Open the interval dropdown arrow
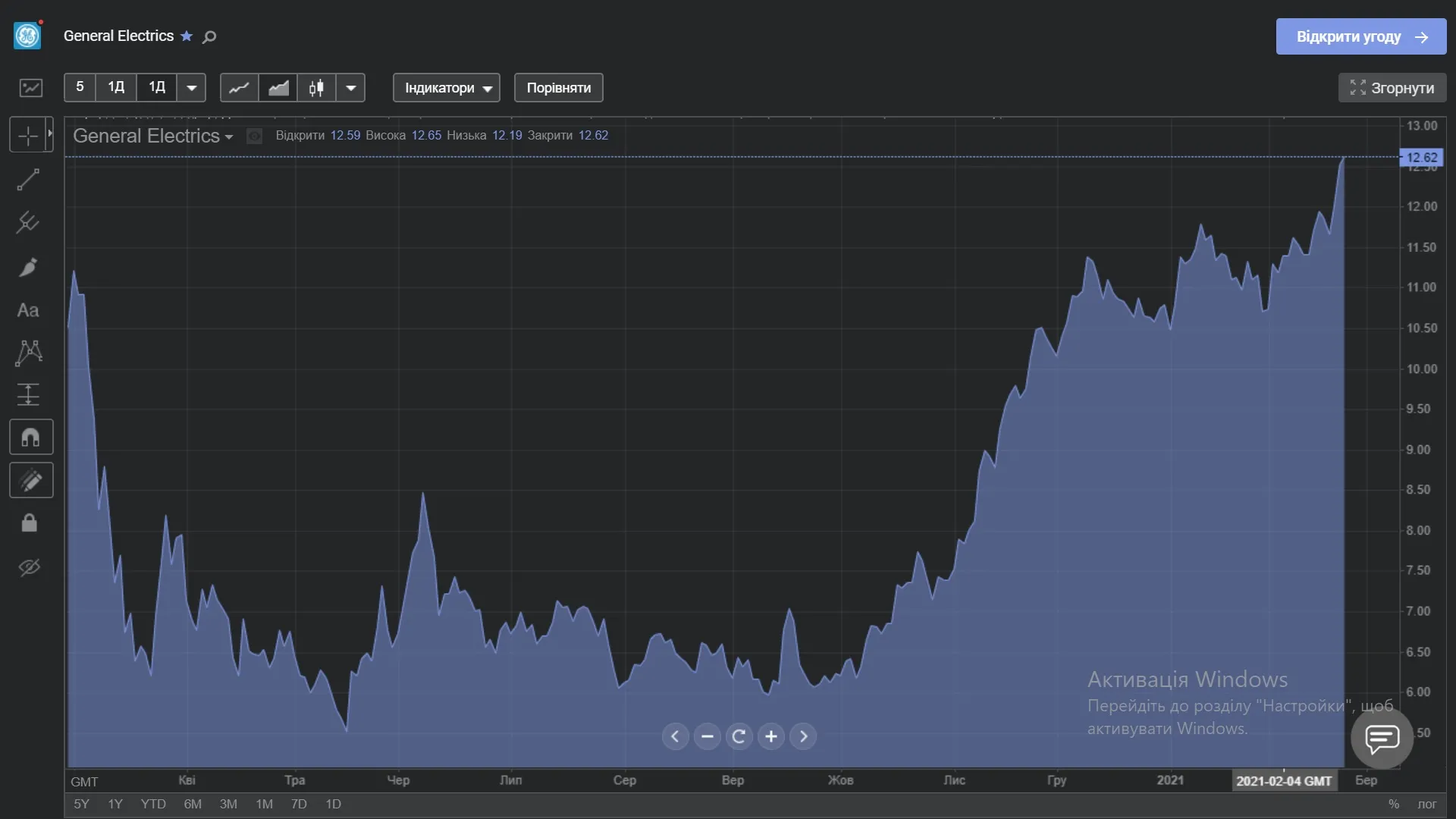This screenshot has width=1456, height=819. click(x=192, y=87)
